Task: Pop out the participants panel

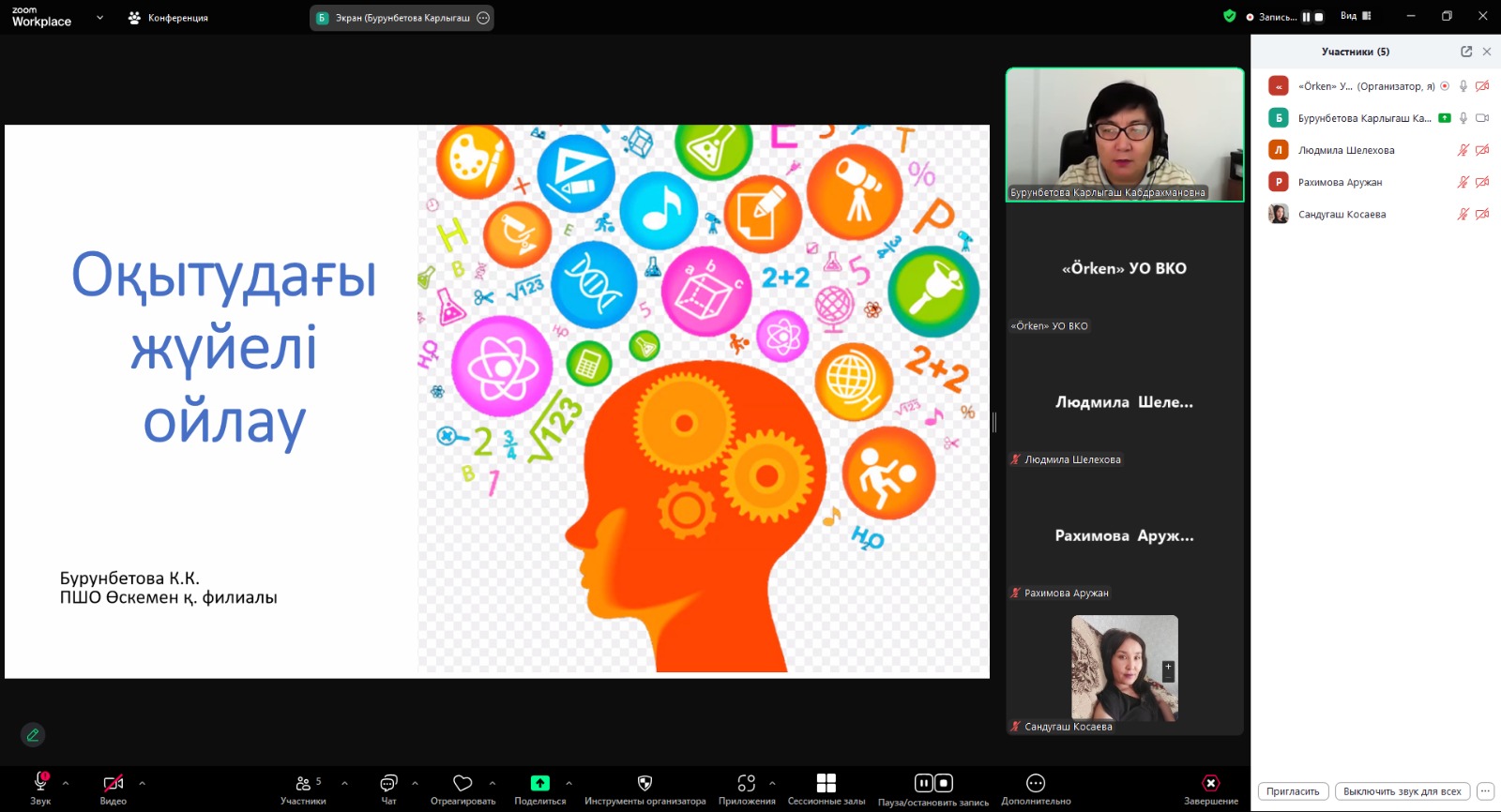Action: [1466, 52]
